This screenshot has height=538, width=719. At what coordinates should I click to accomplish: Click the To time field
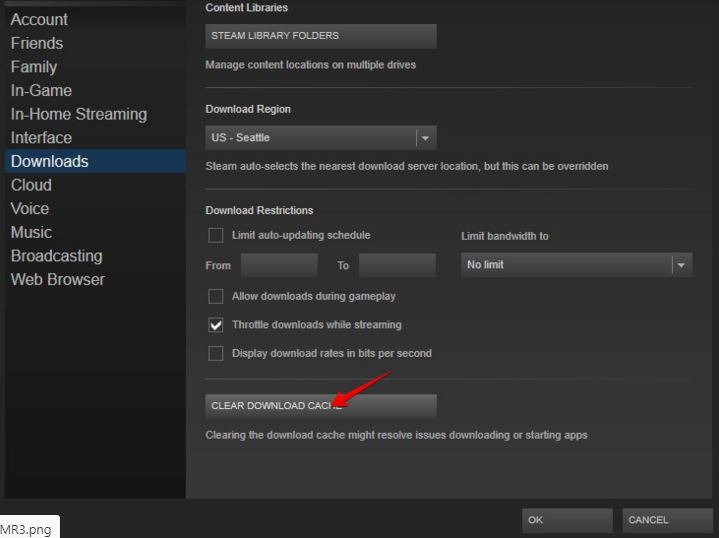(397, 265)
